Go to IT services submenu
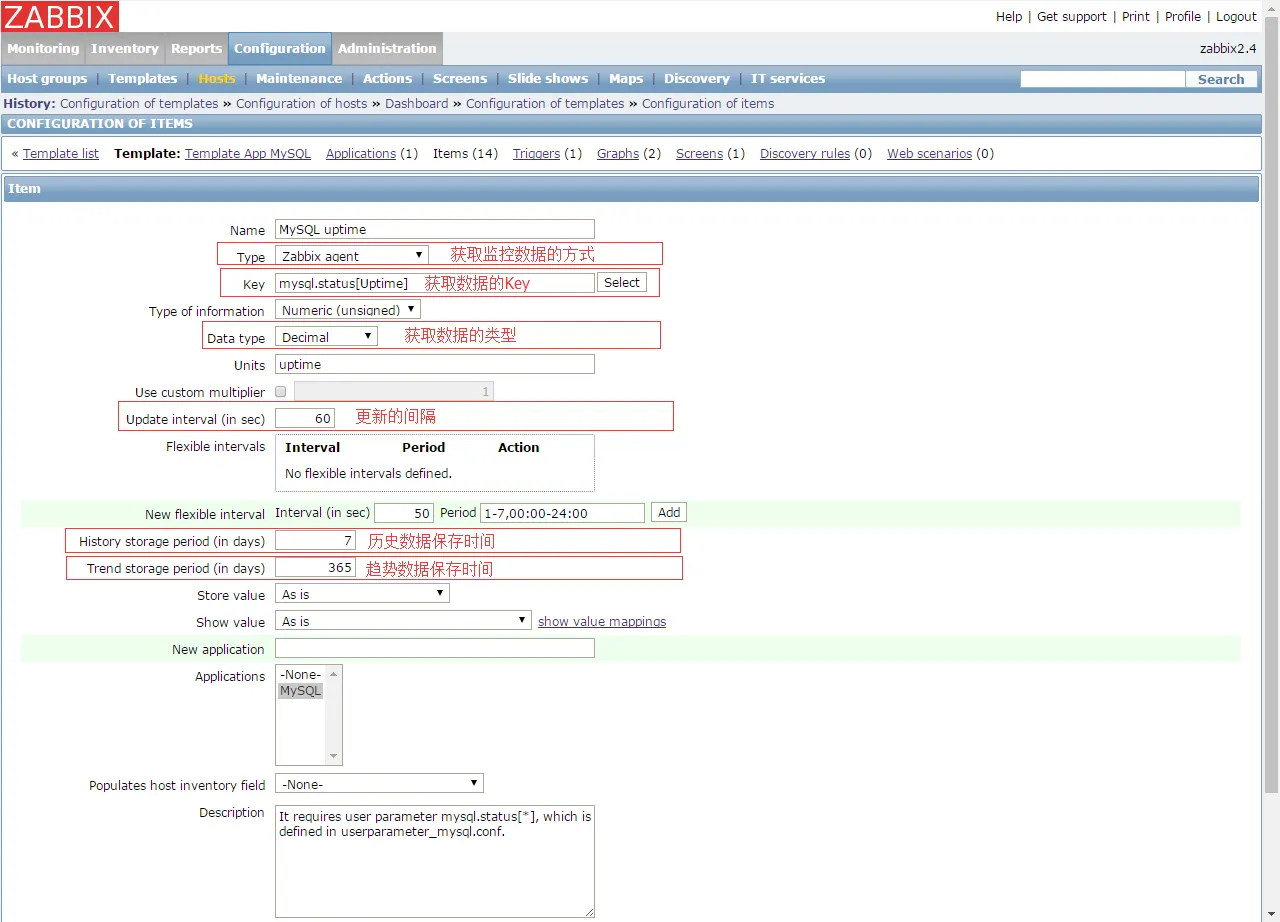Screen dimensions: 1280x922 click(x=788, y=79)
